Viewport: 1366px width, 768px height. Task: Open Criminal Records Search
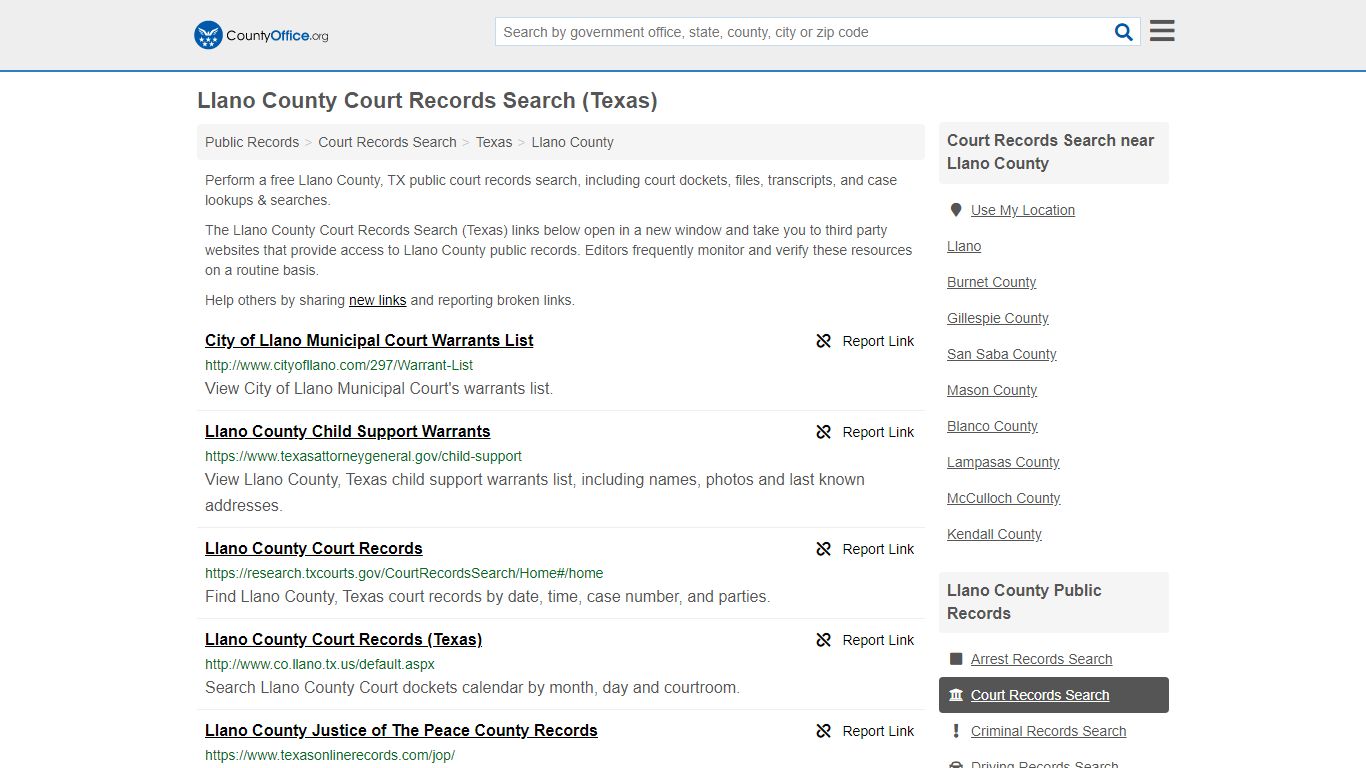1048,731
